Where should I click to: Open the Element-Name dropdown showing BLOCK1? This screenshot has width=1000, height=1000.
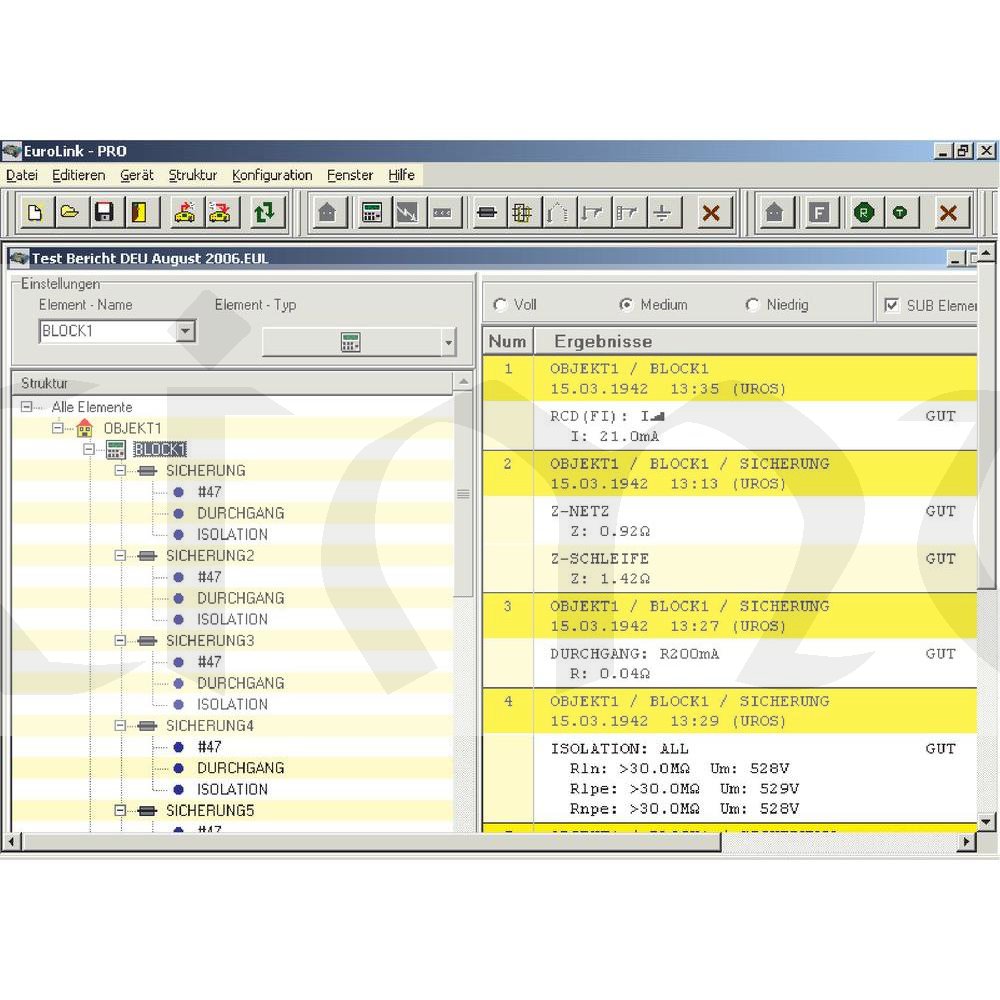[186, 331]
